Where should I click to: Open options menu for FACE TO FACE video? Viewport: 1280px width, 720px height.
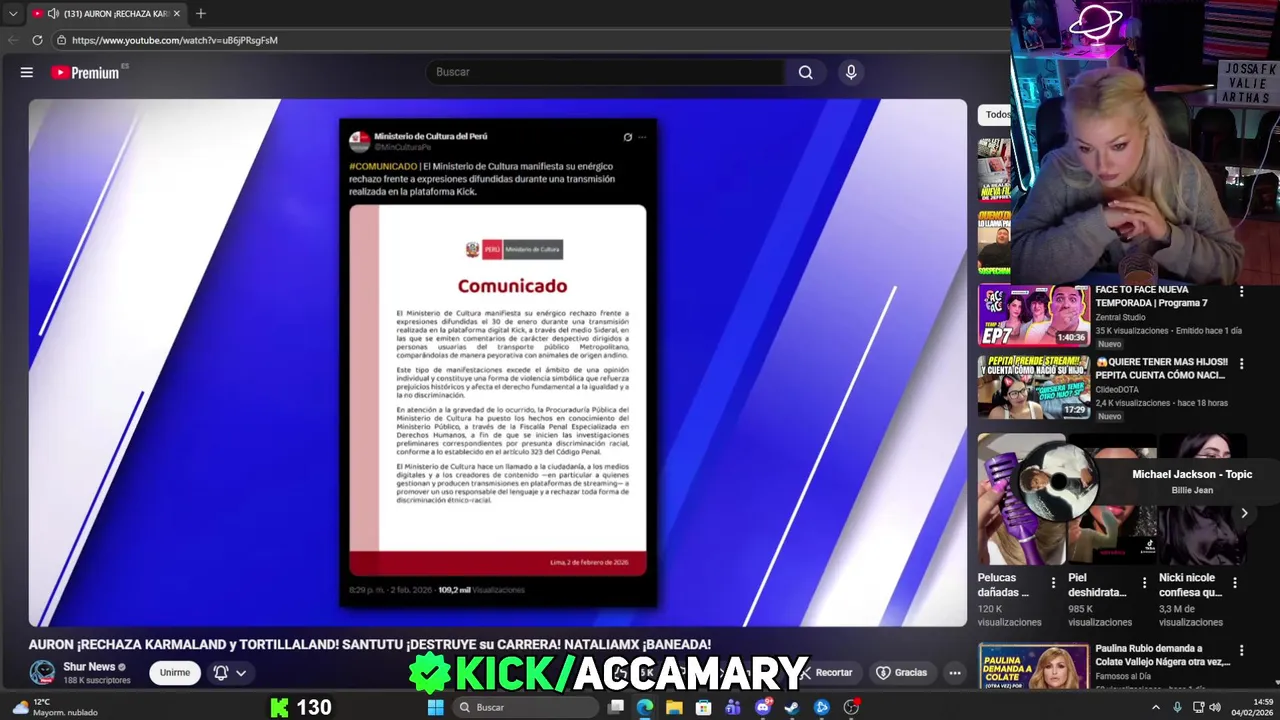[1242, 291]
